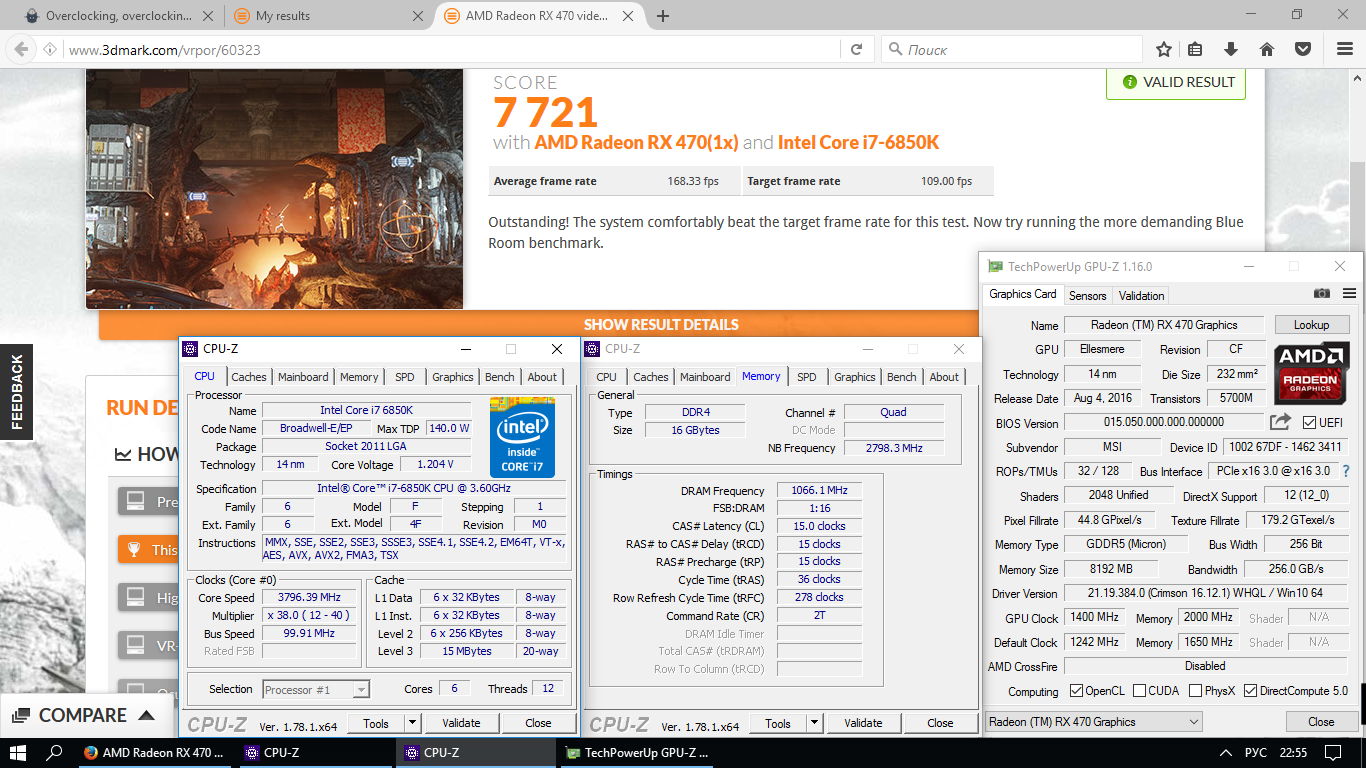Image resolution: width=1366 pixels, height=768 pixels.
Task: Click GPU-Z screenshot camera icon
Action: 1322,294
